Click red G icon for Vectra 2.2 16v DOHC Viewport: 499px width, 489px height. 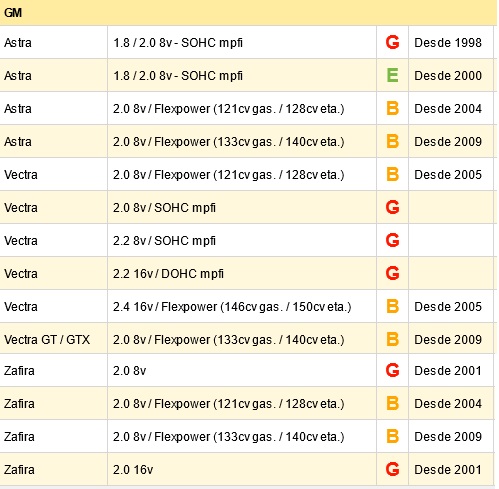pyautogui.click(x=392, y=273)
